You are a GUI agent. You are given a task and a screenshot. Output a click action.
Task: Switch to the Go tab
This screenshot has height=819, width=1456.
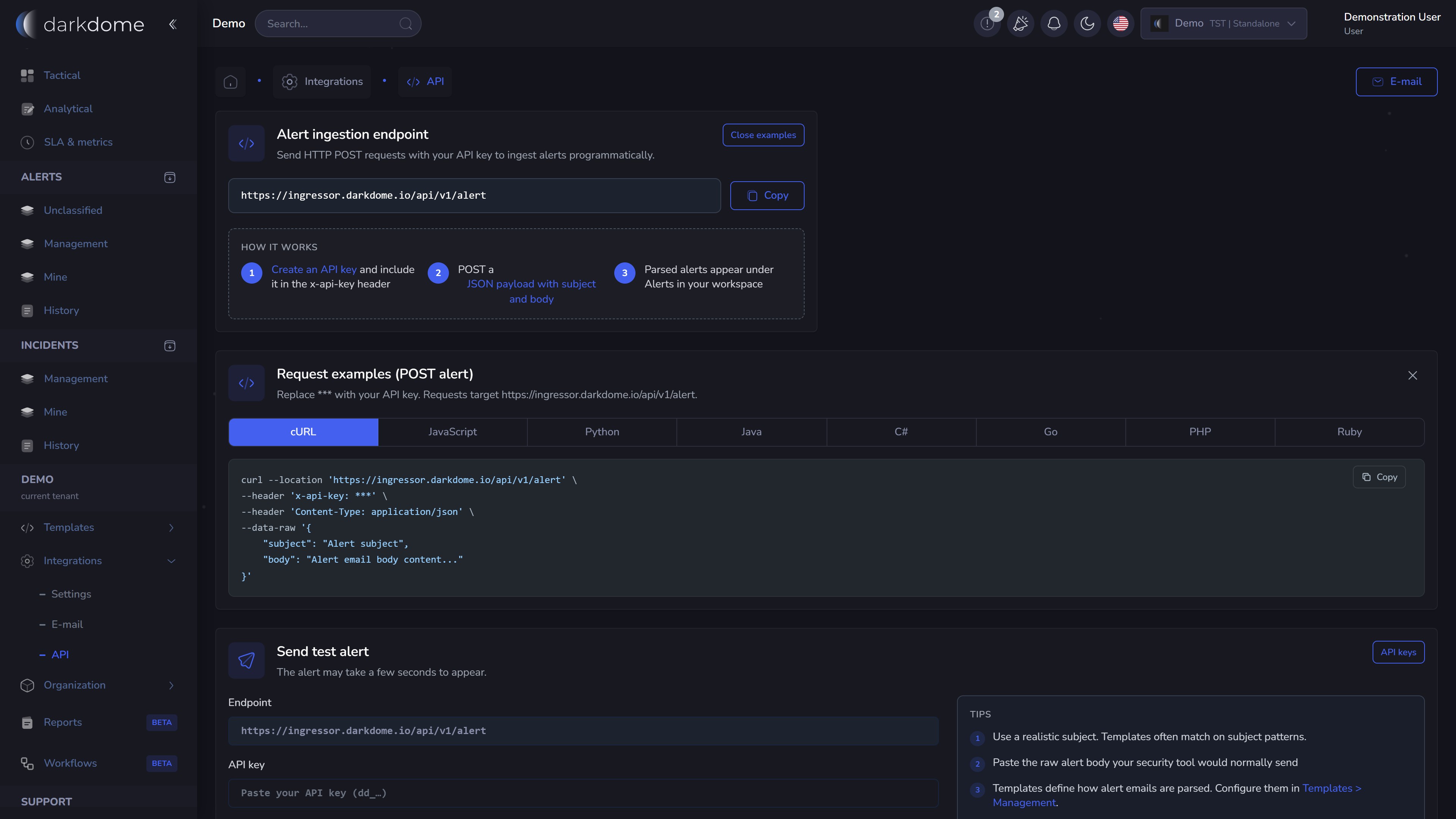click(x=1051, y=432)
